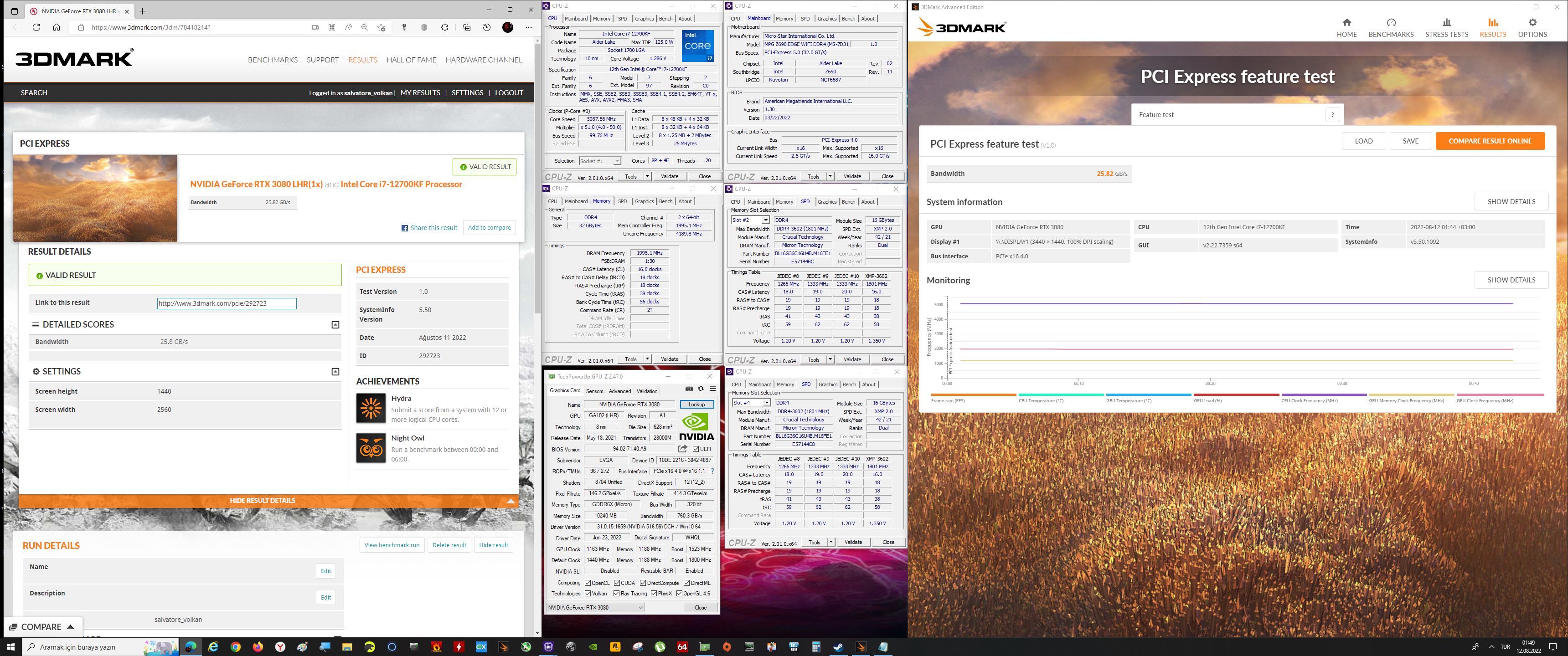Click Edge add to favorites star
The height and width of the screenshot is (656, 1568).
click(381, 27)
